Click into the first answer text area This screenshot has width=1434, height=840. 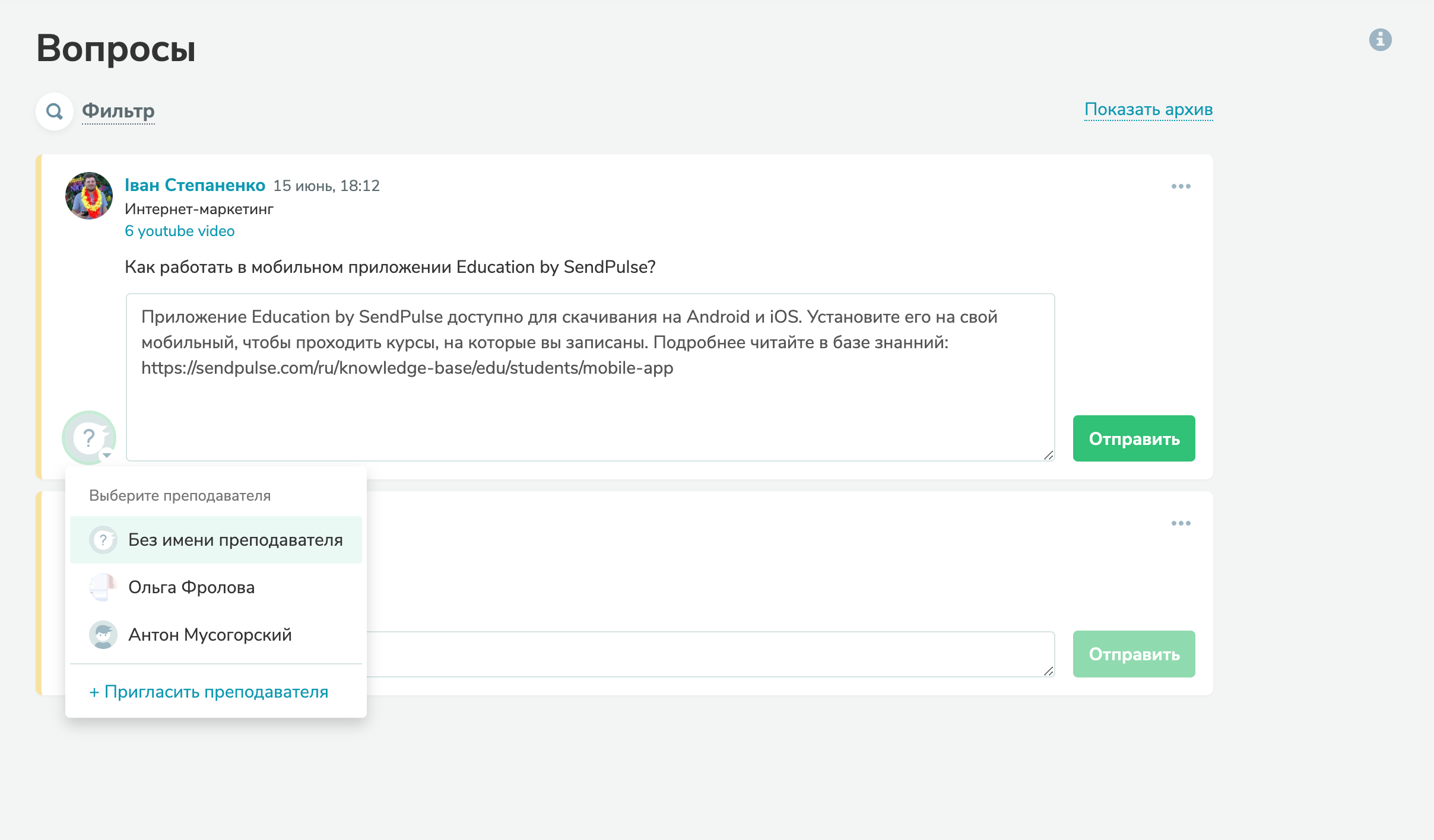[x=590, y=403]
